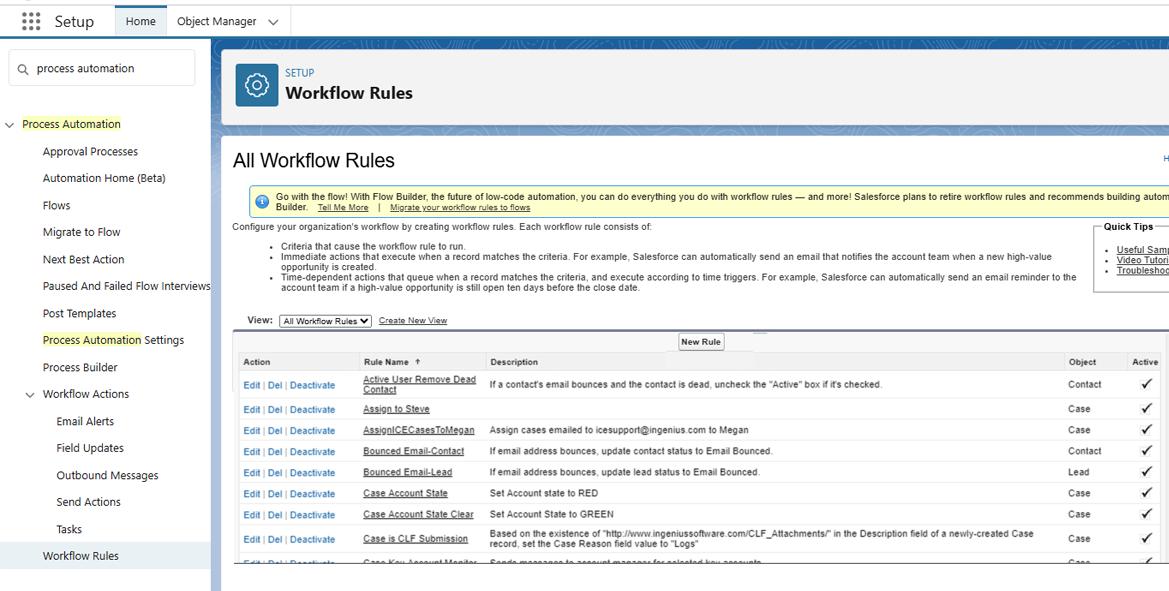This screenshot has height=591, width=1169.
Task: Click the Active checkmark for Assign to Steve
Action: [1145, 409]
